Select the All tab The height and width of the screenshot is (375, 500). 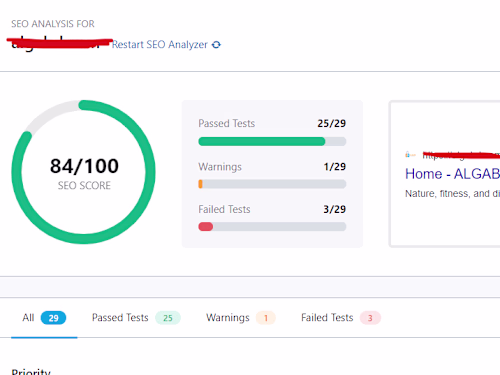point(44,318)
